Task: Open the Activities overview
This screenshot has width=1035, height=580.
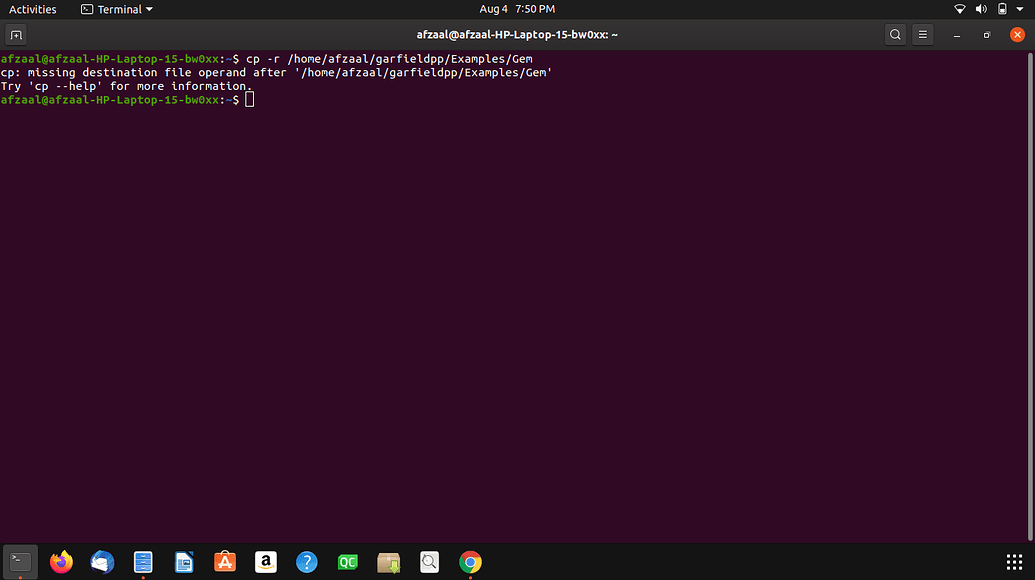Action: [32, 9]
